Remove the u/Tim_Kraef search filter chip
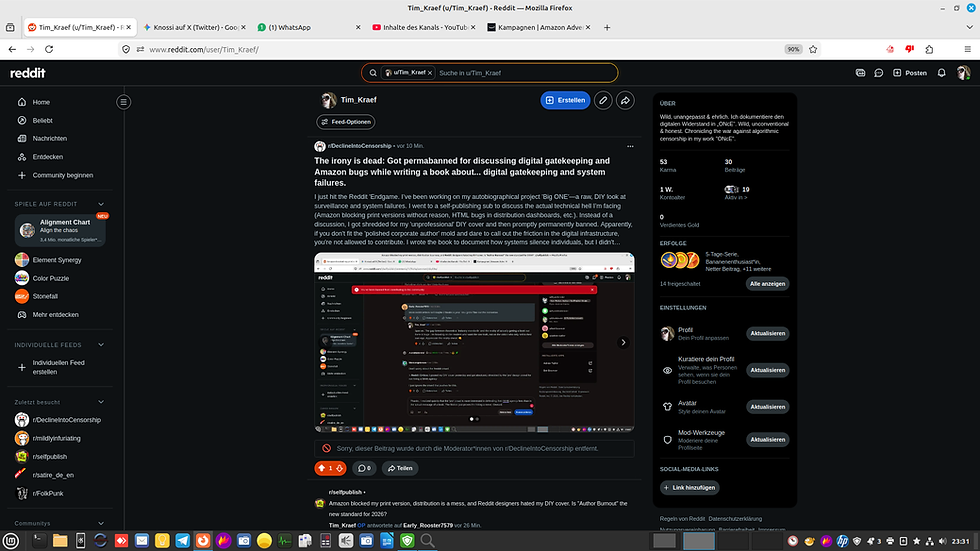 coord(430,73)
